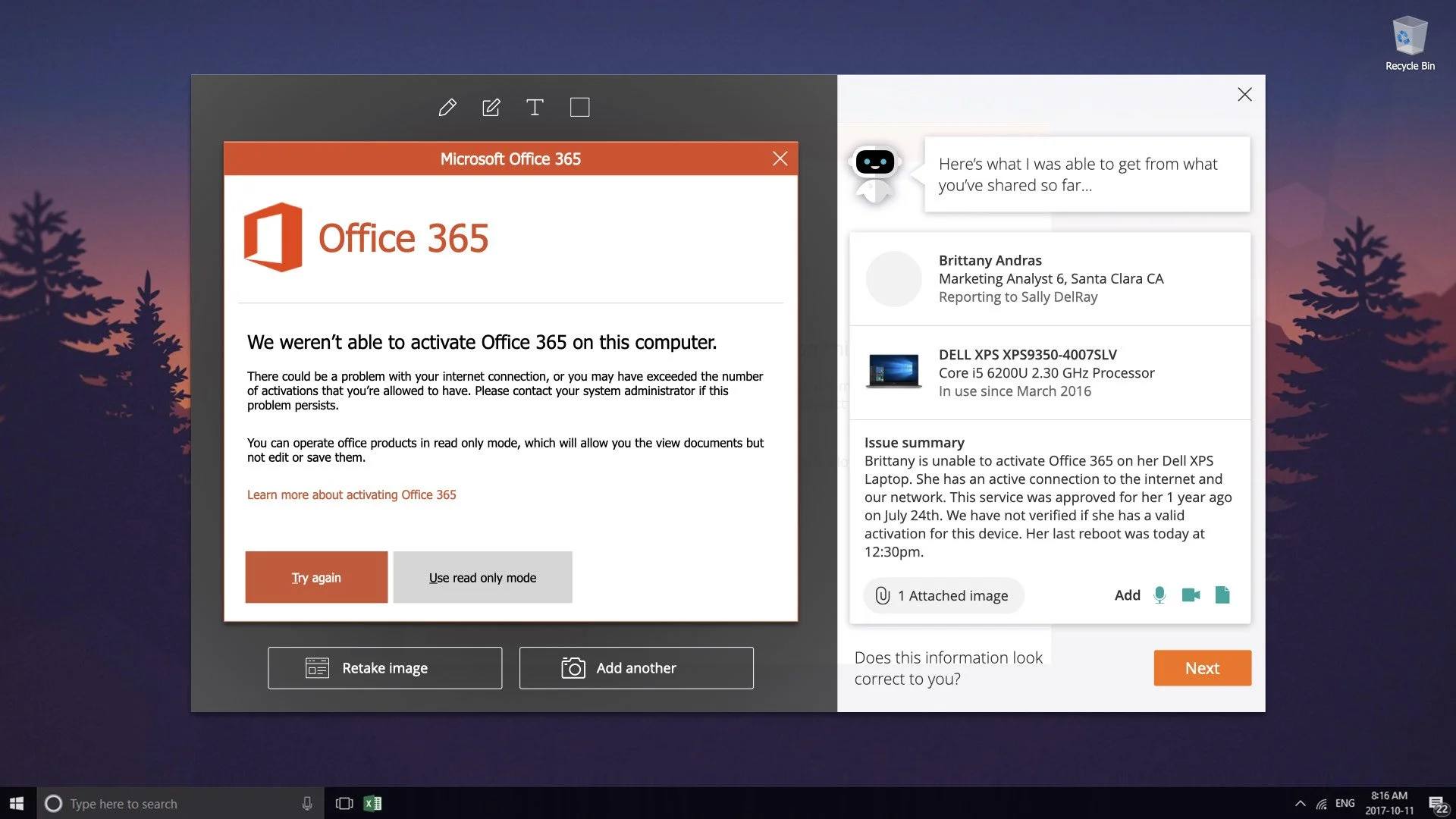Open the 1 Attached image chip
The height and width of the screenshot is (819, 1456).
(943, 595)
